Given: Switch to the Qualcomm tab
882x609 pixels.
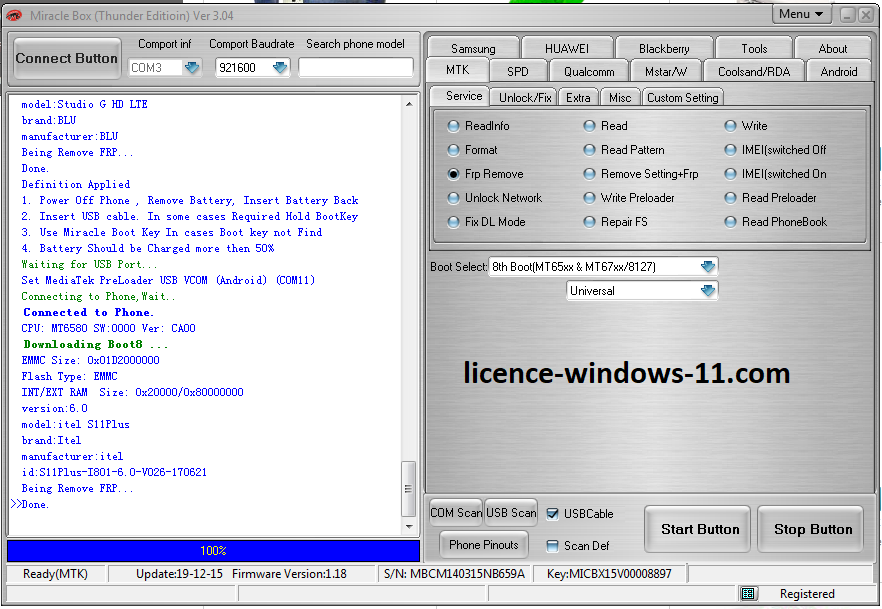Looking at the screenshot, I should (589, 72).
